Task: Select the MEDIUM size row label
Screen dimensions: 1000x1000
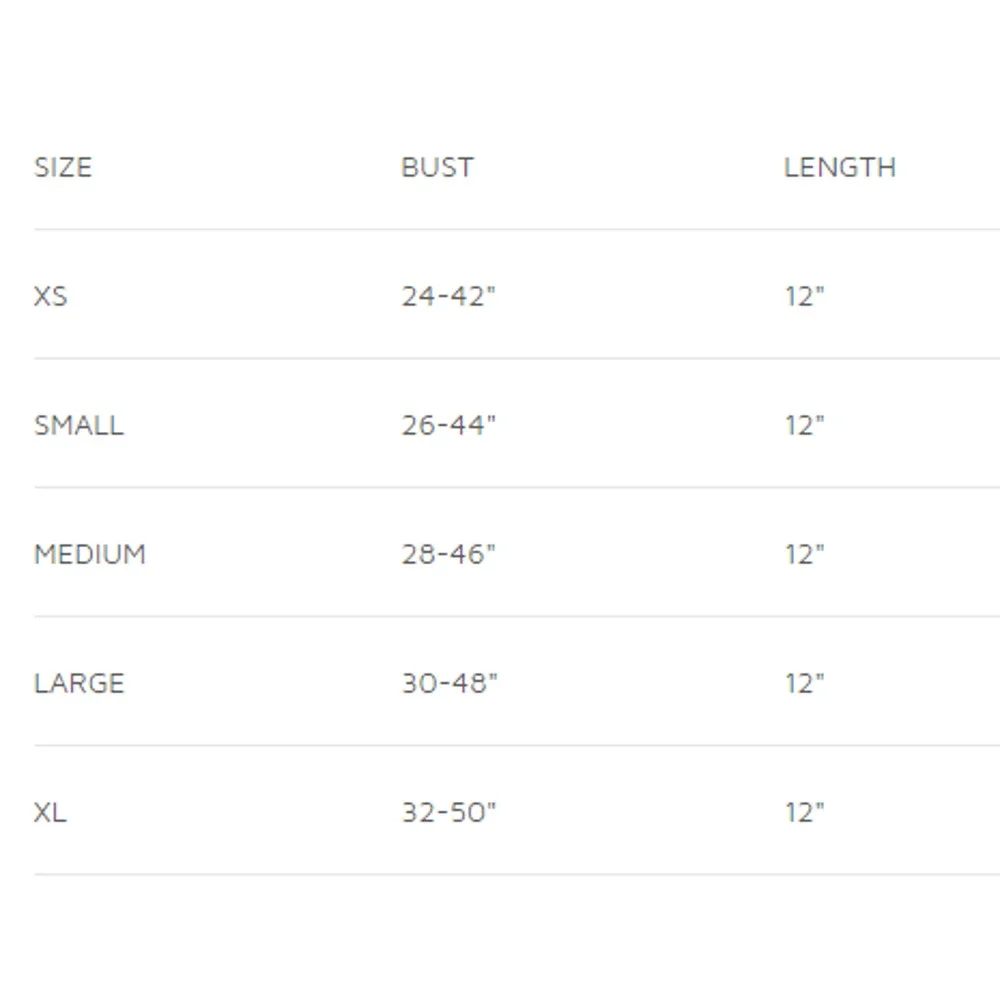Action: [x=90, y=554]
